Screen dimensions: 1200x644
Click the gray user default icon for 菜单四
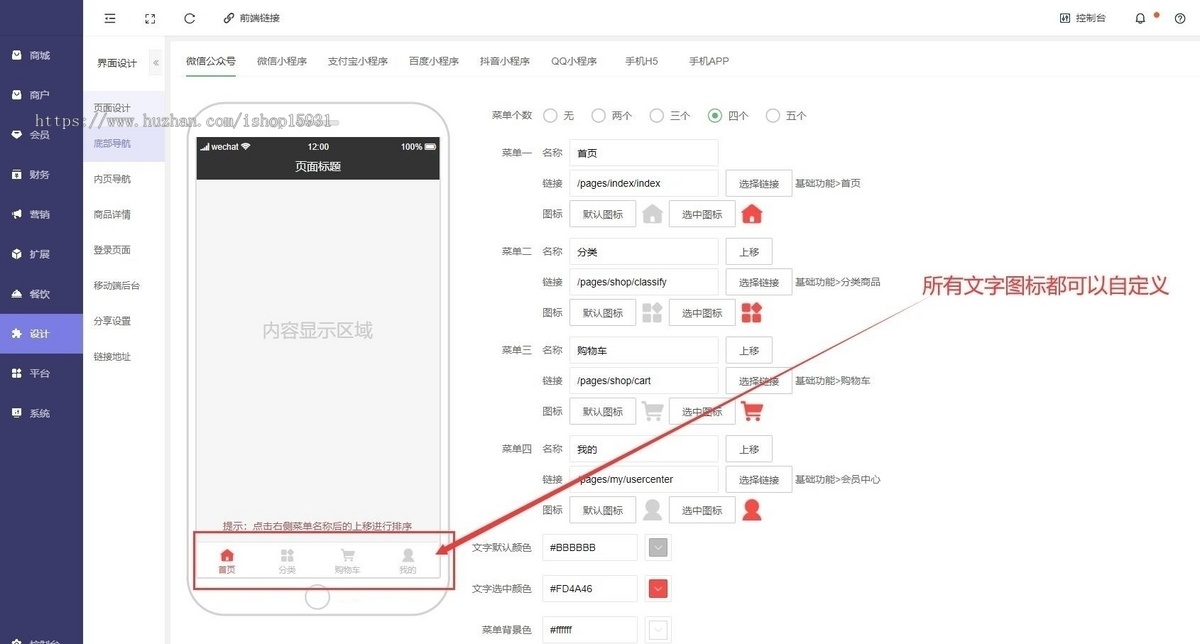[652, 510]
